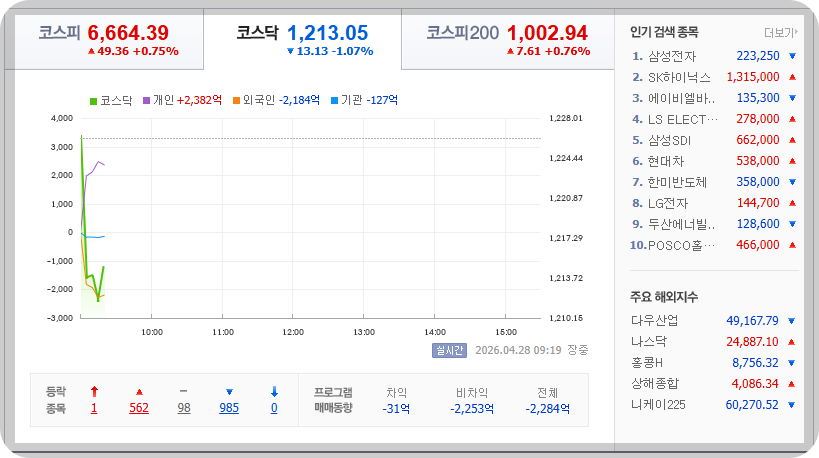Open rising stocks count 562

point(139,408)
